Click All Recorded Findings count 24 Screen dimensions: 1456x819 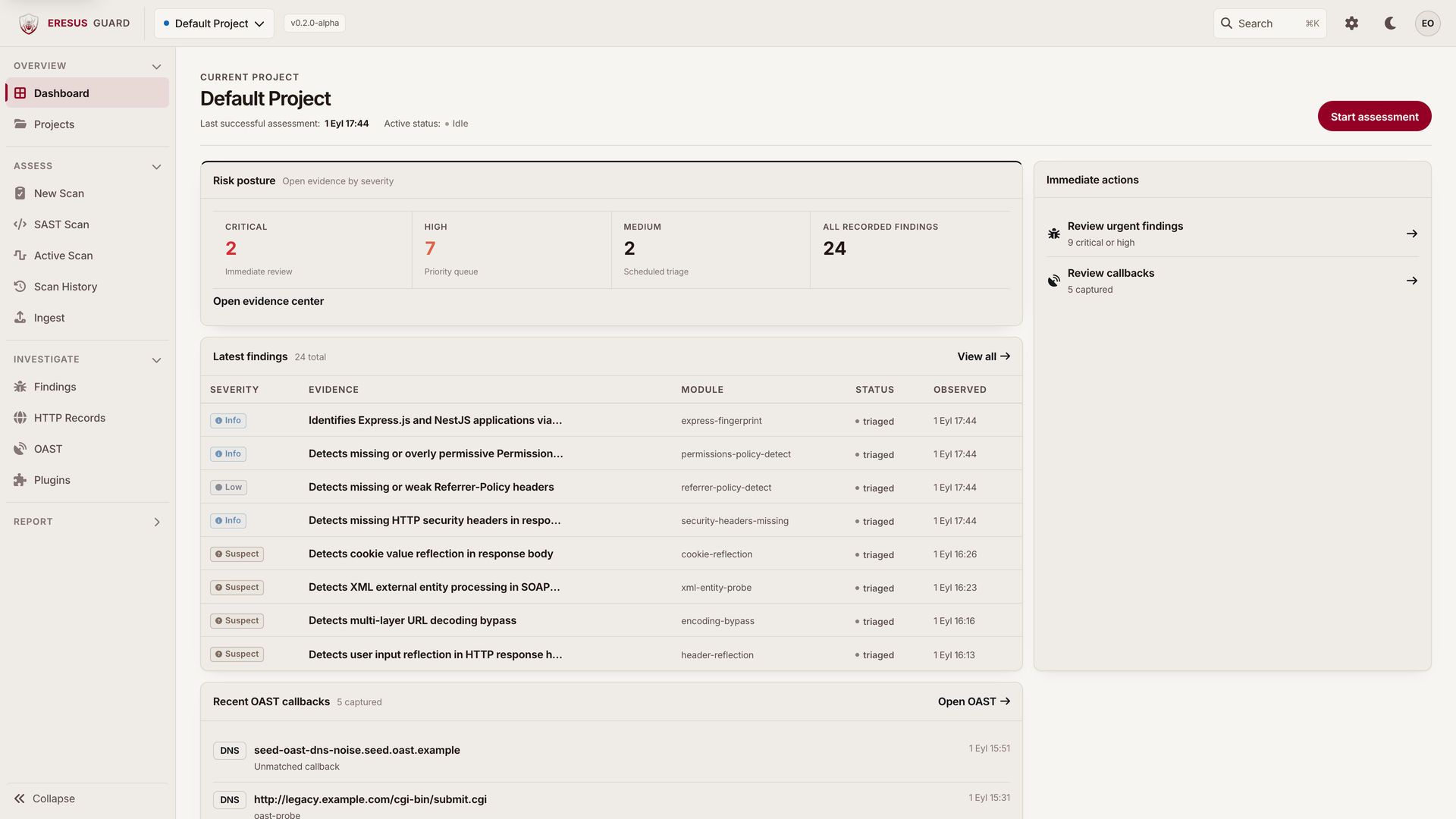pyautogui.click(x=910, y=249)
